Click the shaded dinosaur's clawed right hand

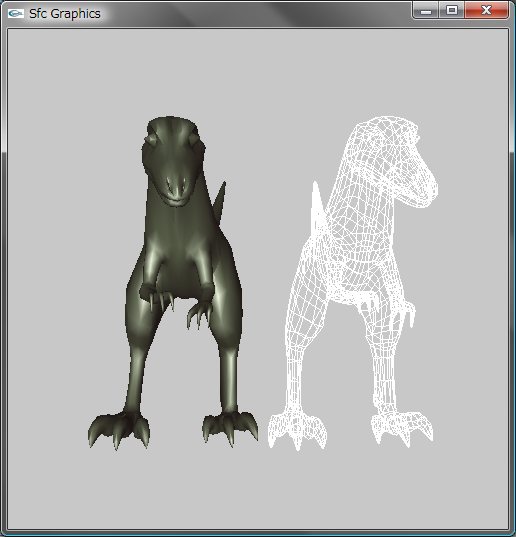[x=199, y=313]
